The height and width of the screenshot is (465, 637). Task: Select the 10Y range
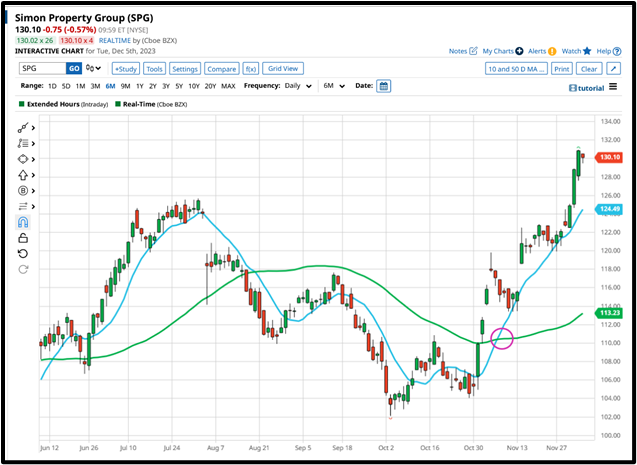[194, 86]
